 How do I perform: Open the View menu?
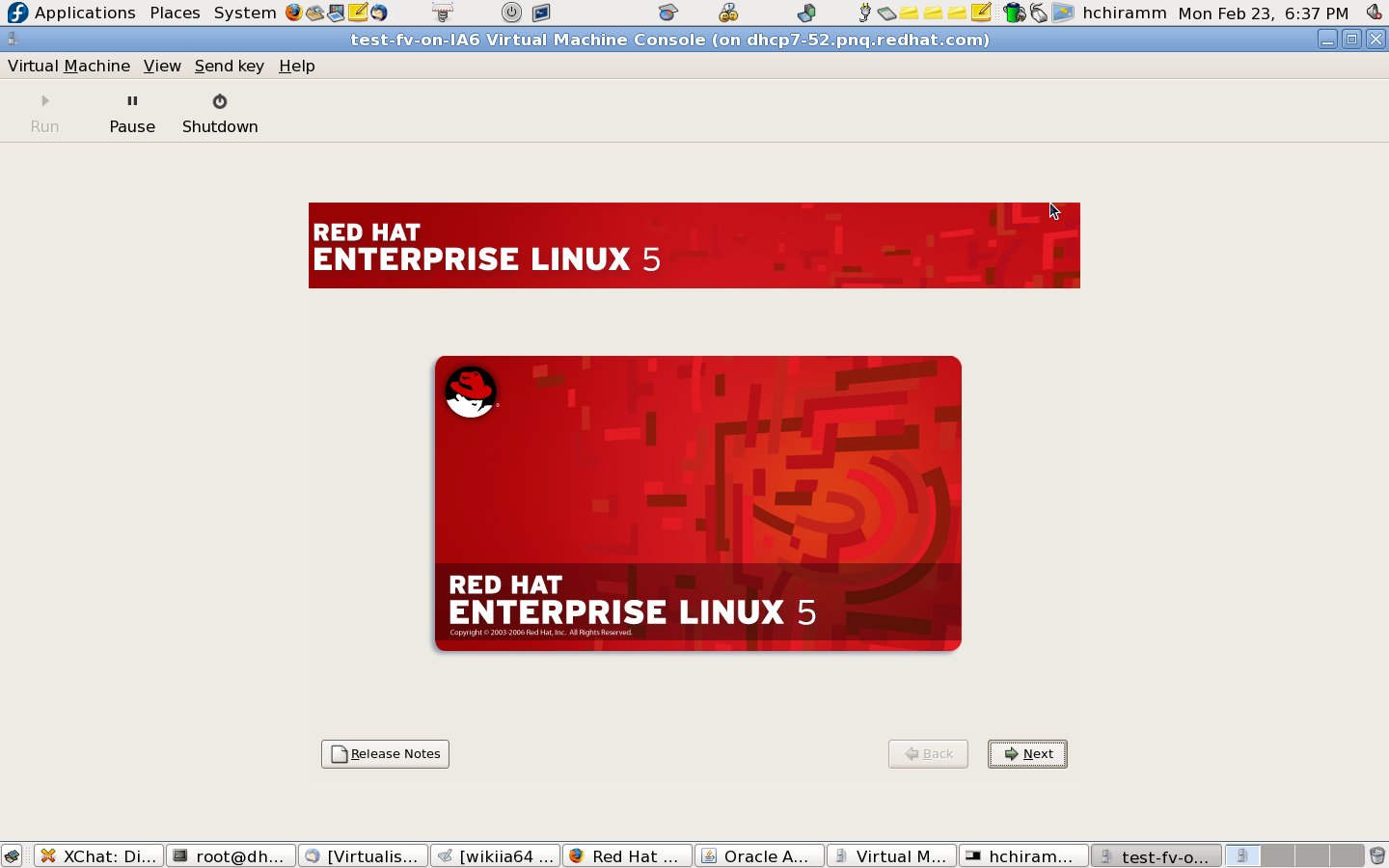click(162, 66)
